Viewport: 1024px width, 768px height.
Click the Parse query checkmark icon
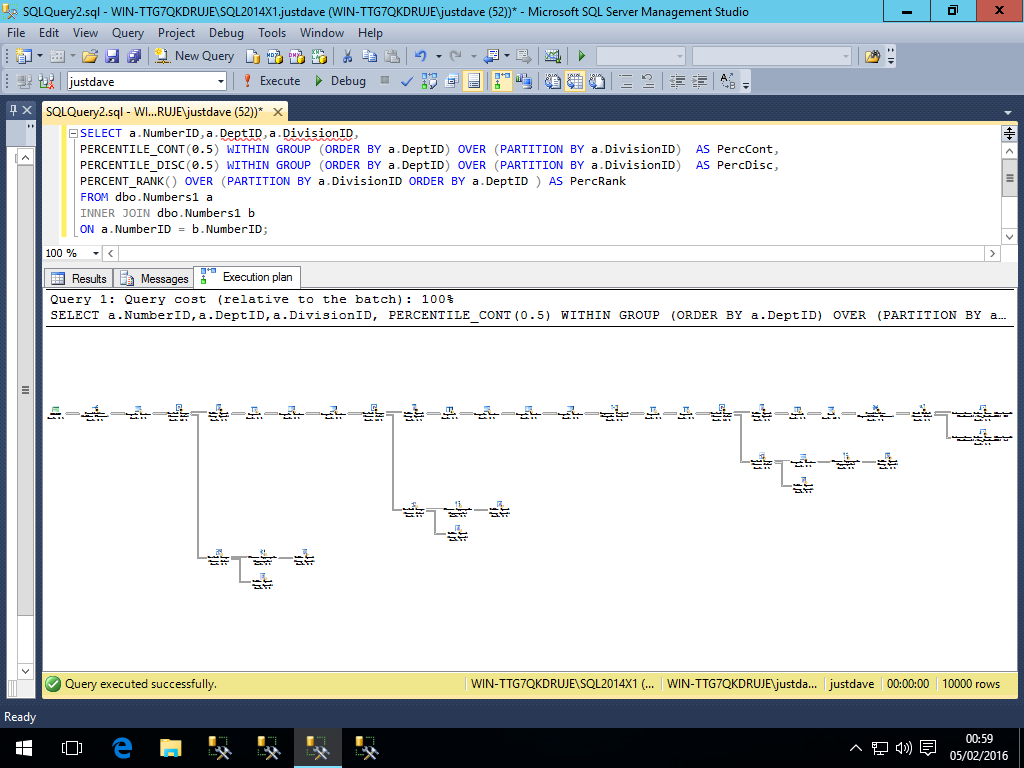pos(408,81)
